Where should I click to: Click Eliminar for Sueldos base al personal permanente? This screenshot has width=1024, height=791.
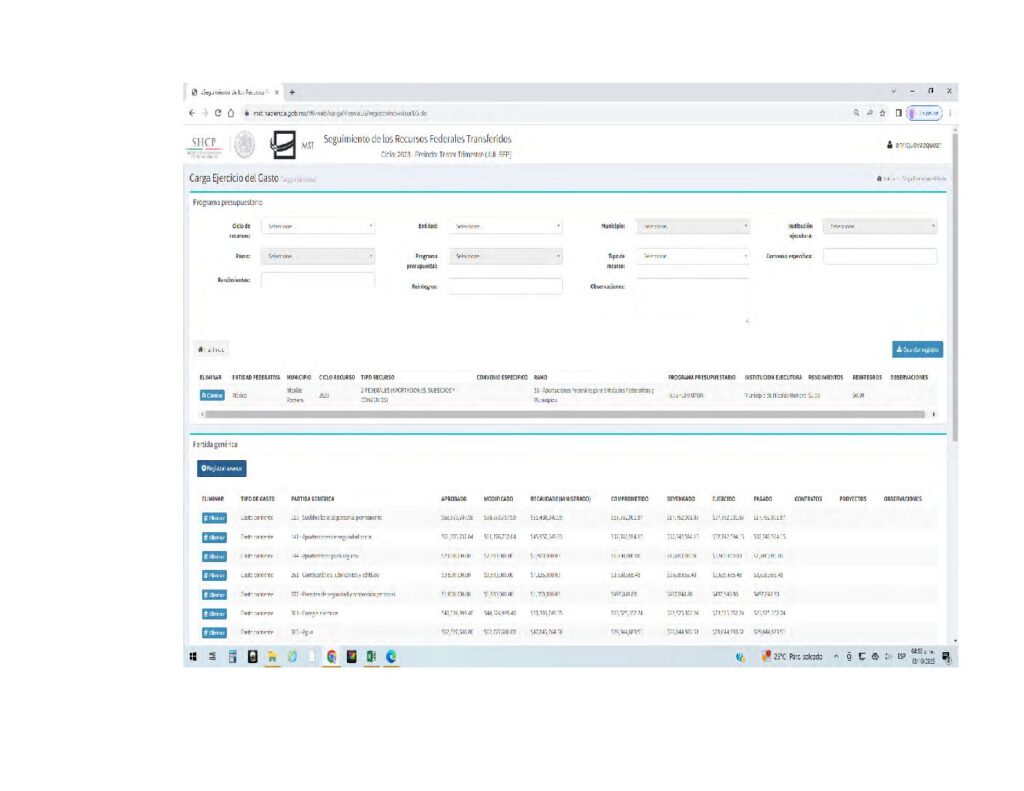[214, 518]
